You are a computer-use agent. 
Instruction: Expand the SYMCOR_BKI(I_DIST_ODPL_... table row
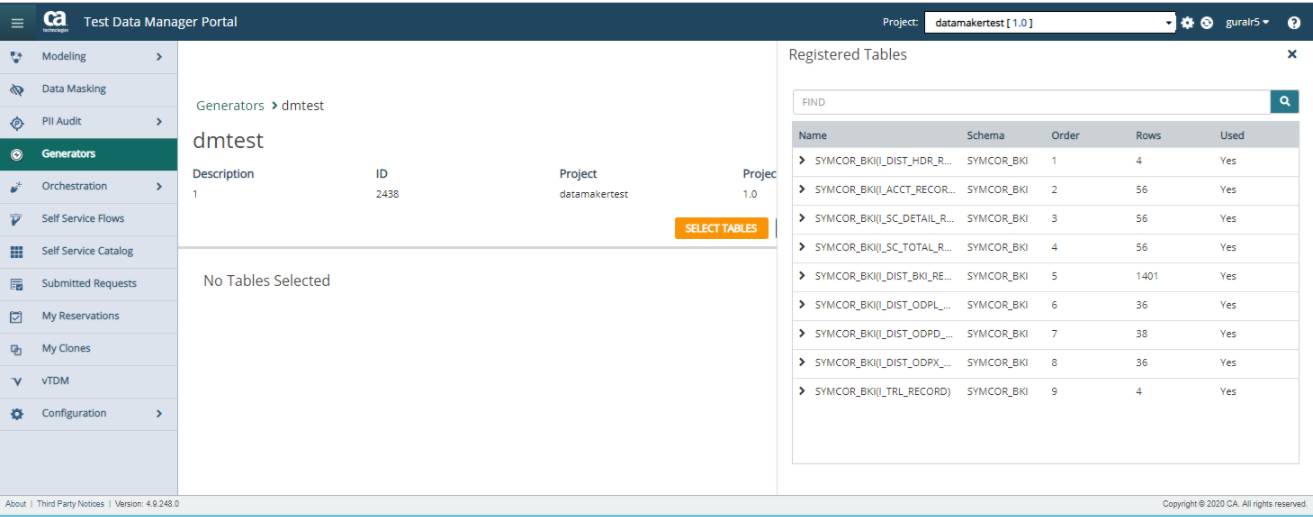click(x=802, y=304)
